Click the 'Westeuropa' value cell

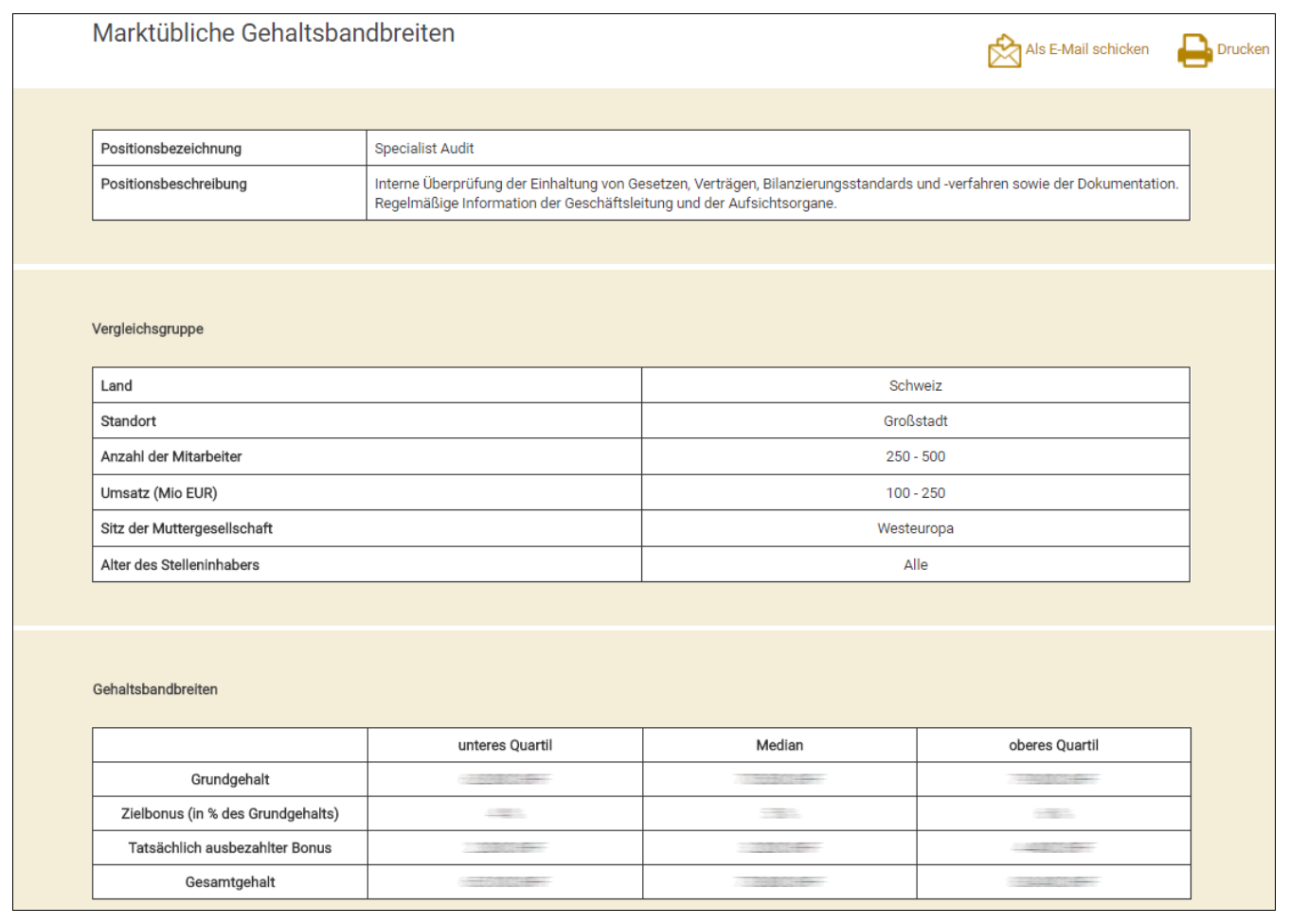pyautogui.click(x=915, y=528)
